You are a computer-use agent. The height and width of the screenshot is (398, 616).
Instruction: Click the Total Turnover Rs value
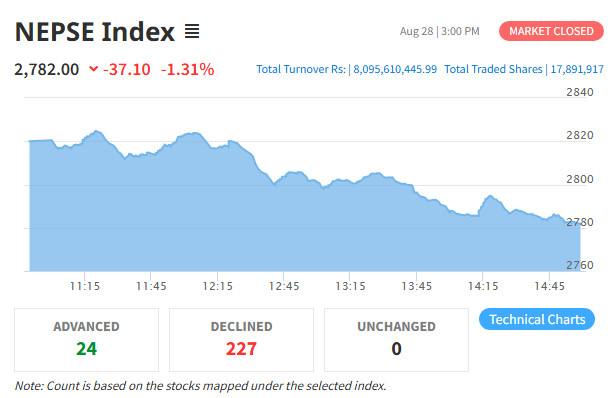click(x=395, y=69)
